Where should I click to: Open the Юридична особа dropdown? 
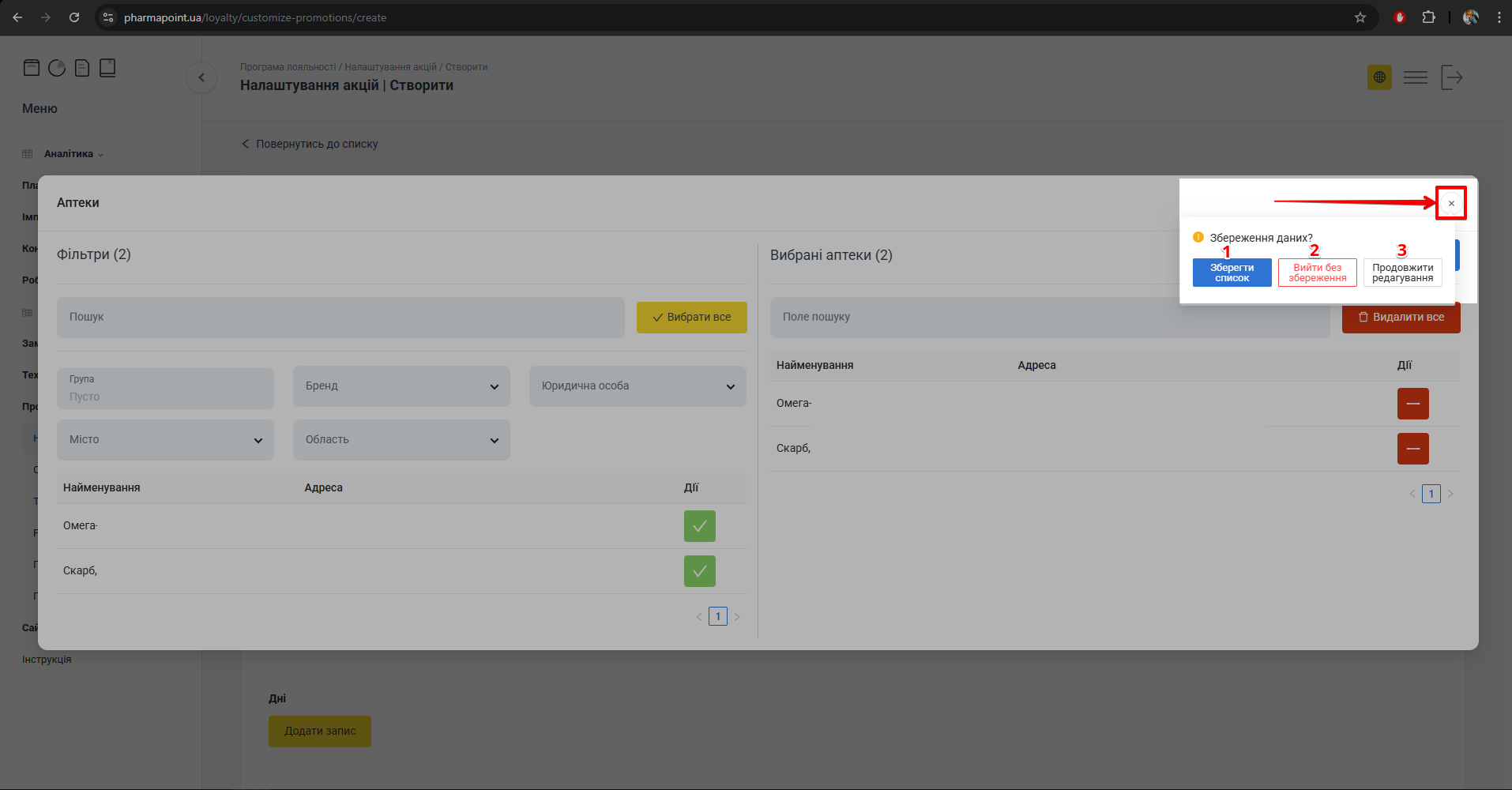(638, 386)
